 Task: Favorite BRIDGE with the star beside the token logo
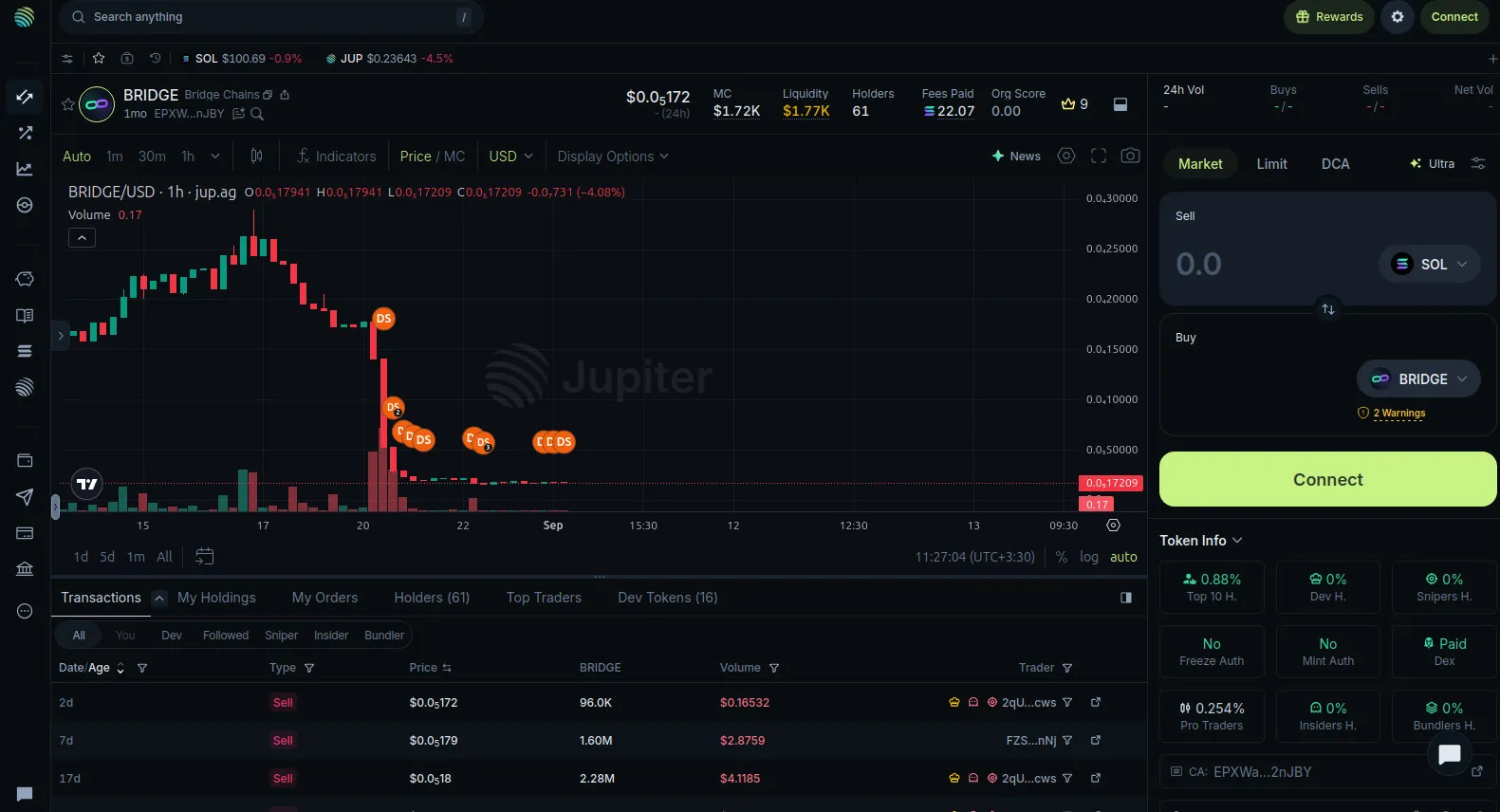click(67, 104)
